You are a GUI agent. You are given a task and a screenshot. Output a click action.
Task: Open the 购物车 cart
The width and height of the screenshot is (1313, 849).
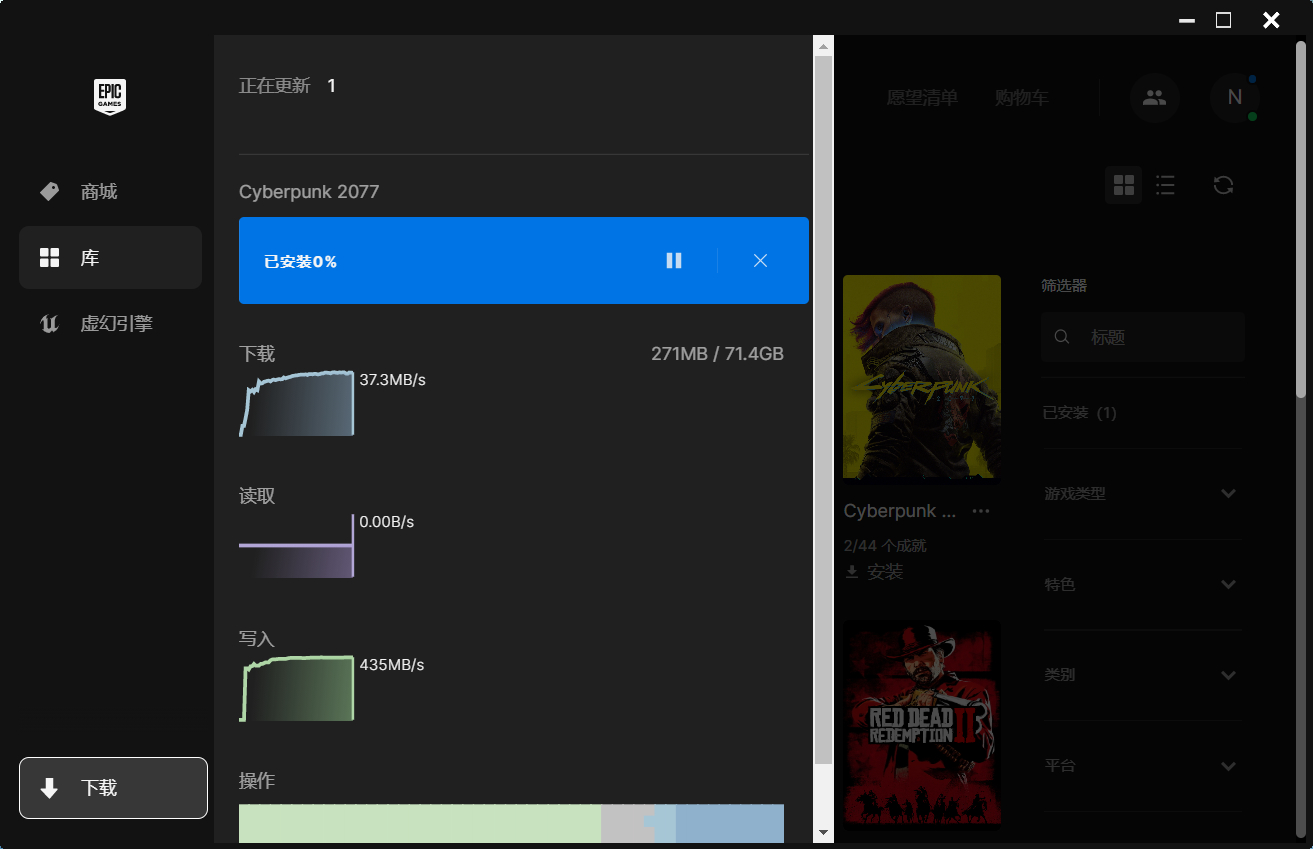point(1022,98)
